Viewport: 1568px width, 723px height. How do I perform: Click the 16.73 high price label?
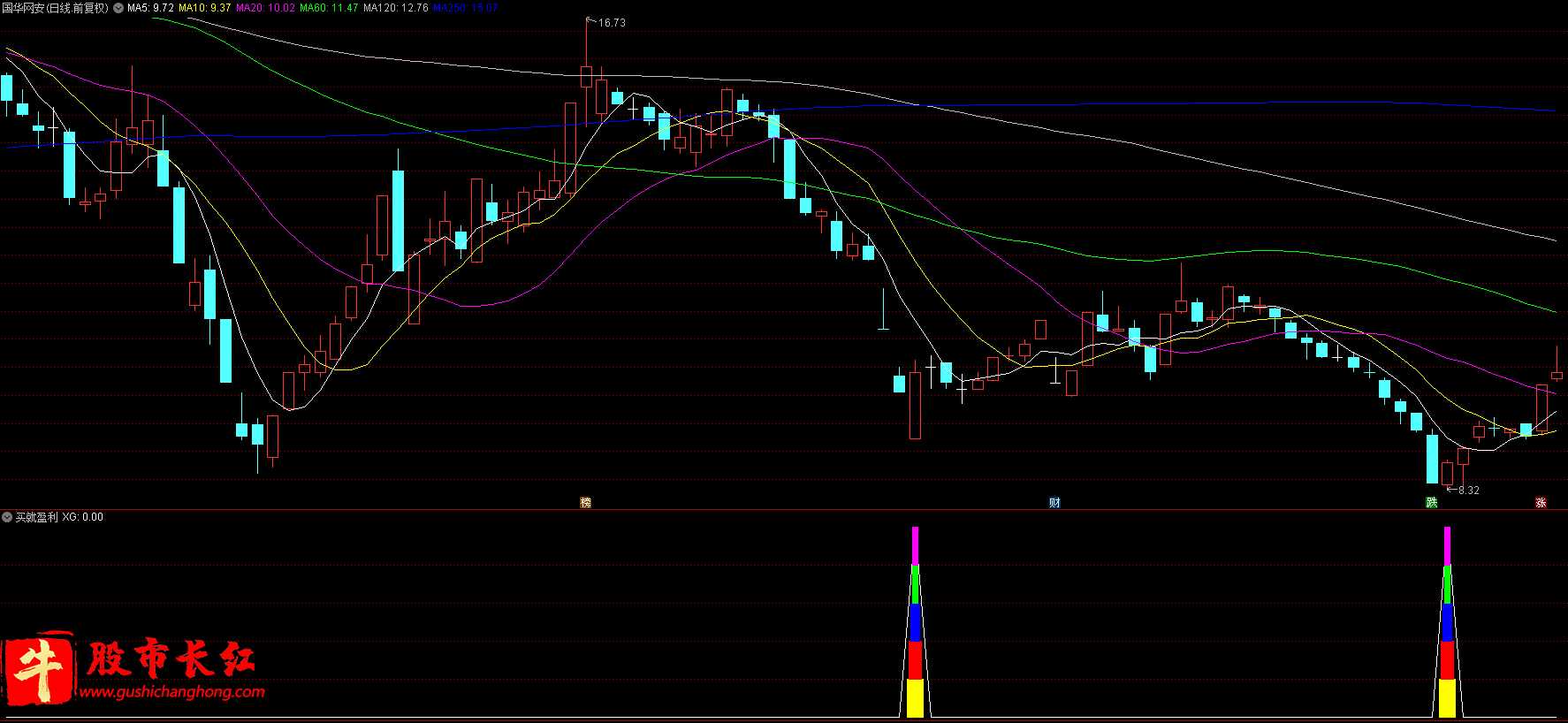point(612,23)
